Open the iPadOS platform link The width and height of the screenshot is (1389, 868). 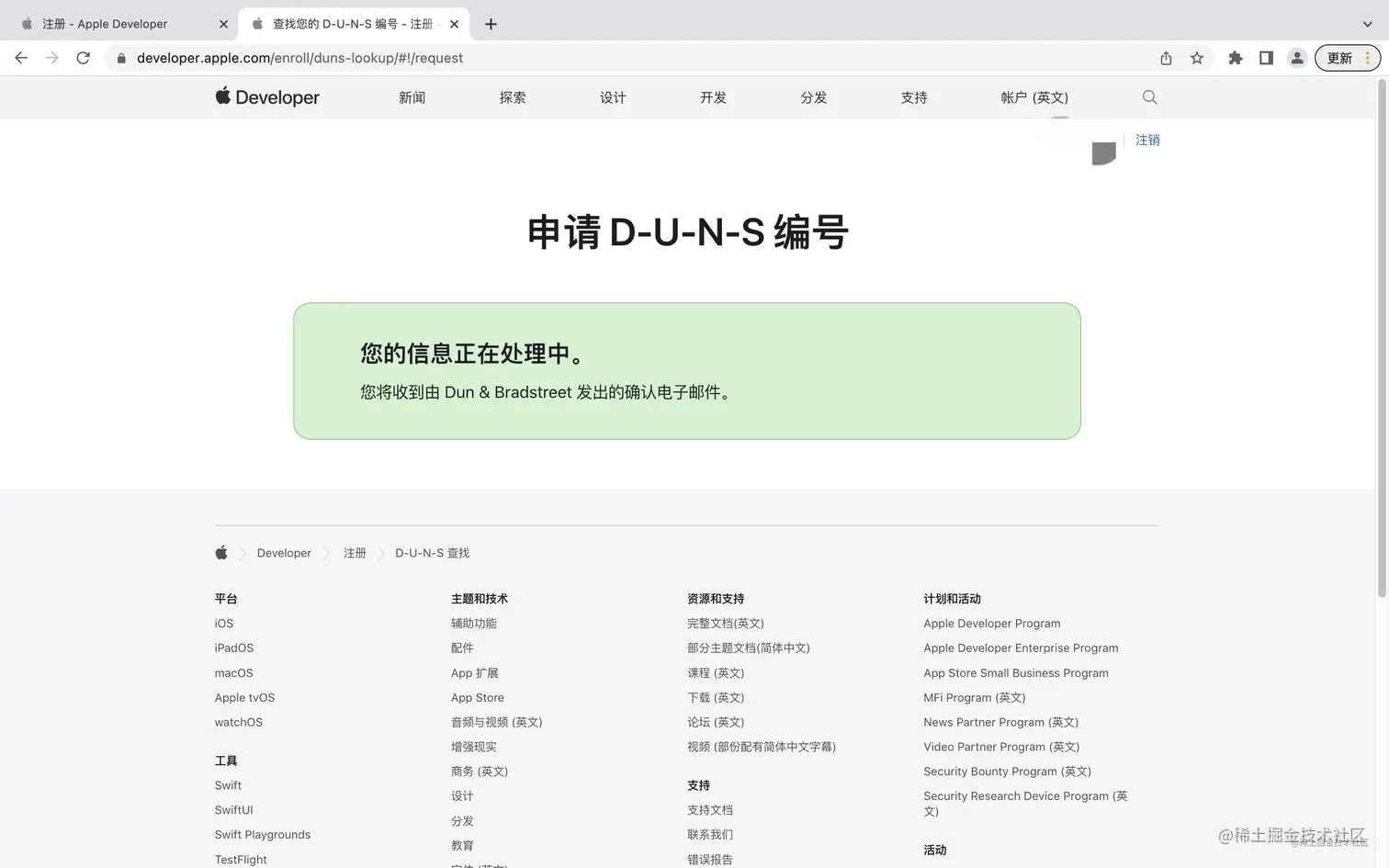click(x=234, y=648)
